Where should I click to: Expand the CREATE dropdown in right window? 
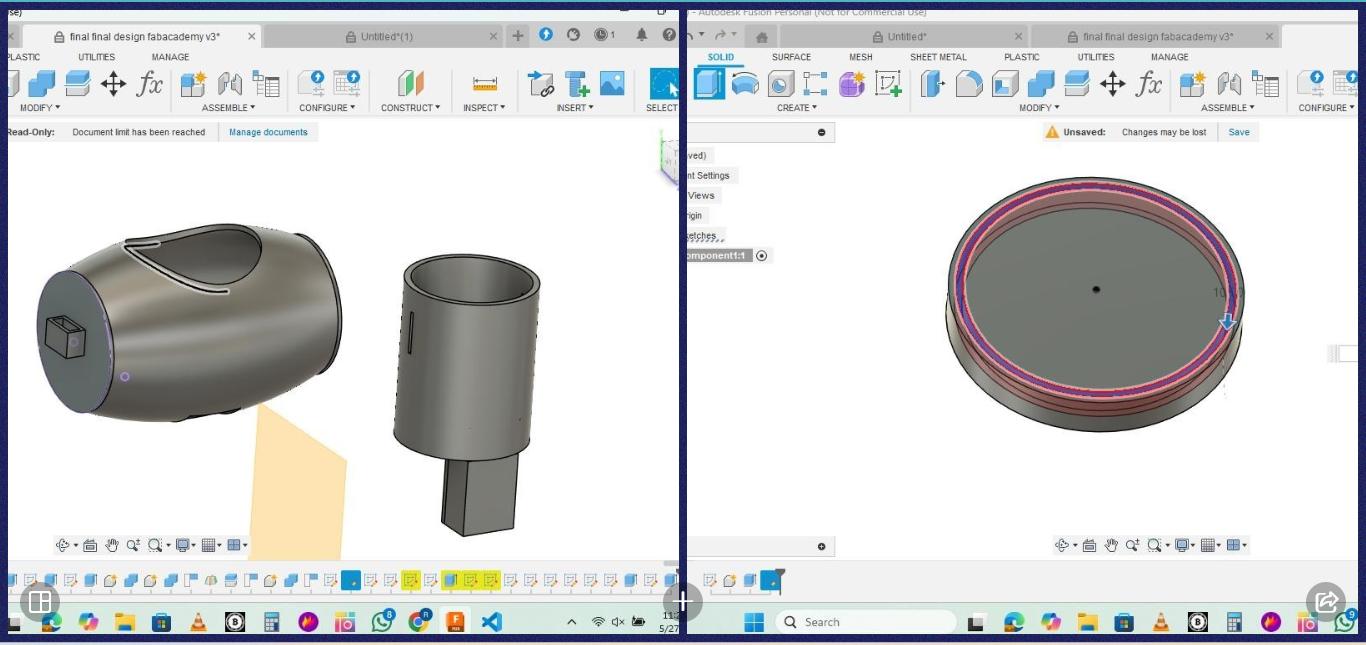(797, 107)
